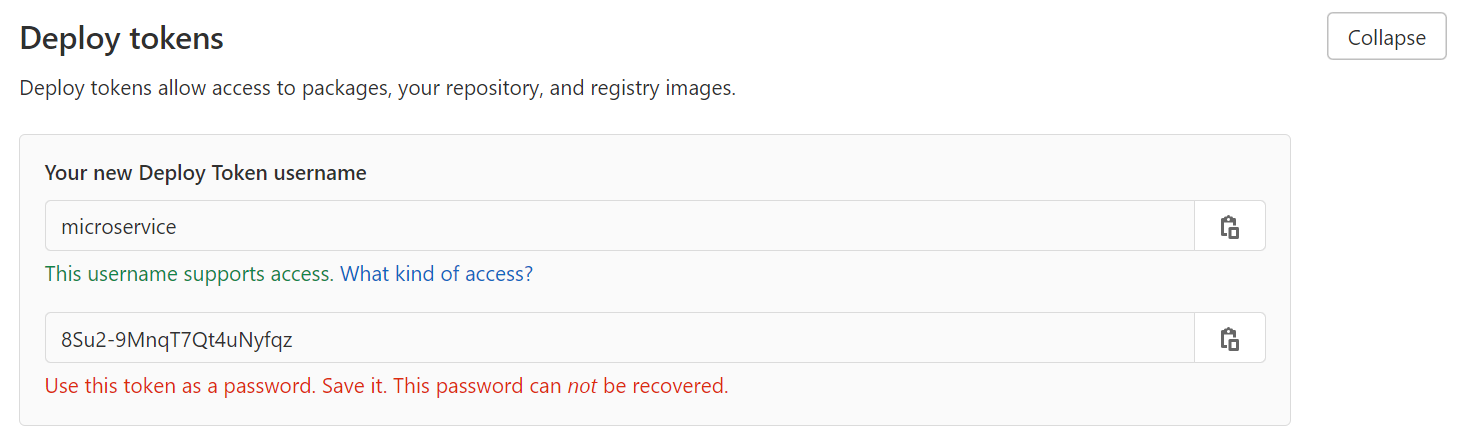Click the green 'This username supports access.' text
Viewport: 1470px width, 443px height.
click(x=189, y=274)
